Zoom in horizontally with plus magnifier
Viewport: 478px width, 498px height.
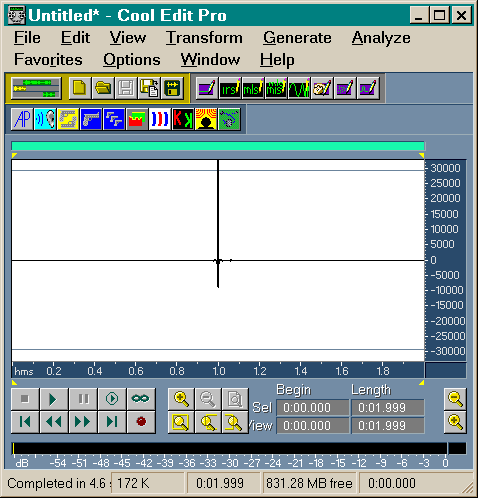click(181, 399)
